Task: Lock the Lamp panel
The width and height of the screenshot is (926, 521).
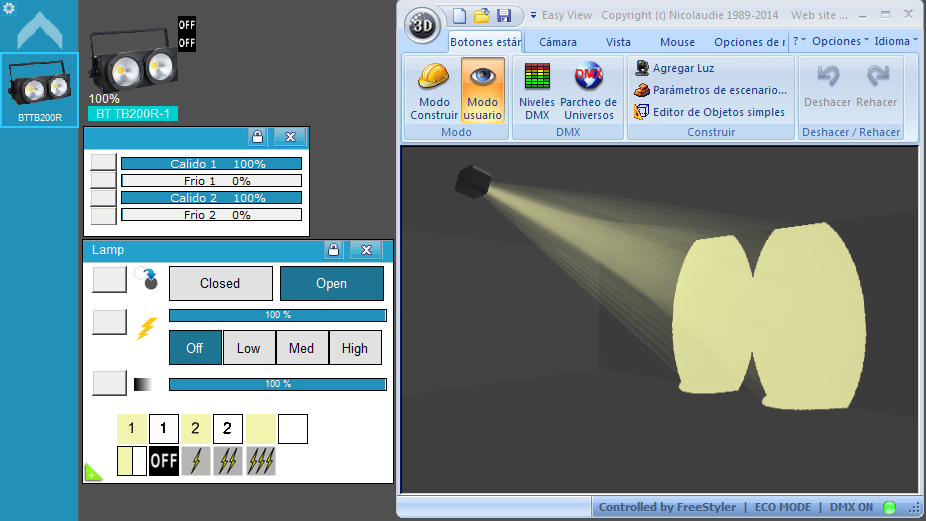Action: coord(334,250)
